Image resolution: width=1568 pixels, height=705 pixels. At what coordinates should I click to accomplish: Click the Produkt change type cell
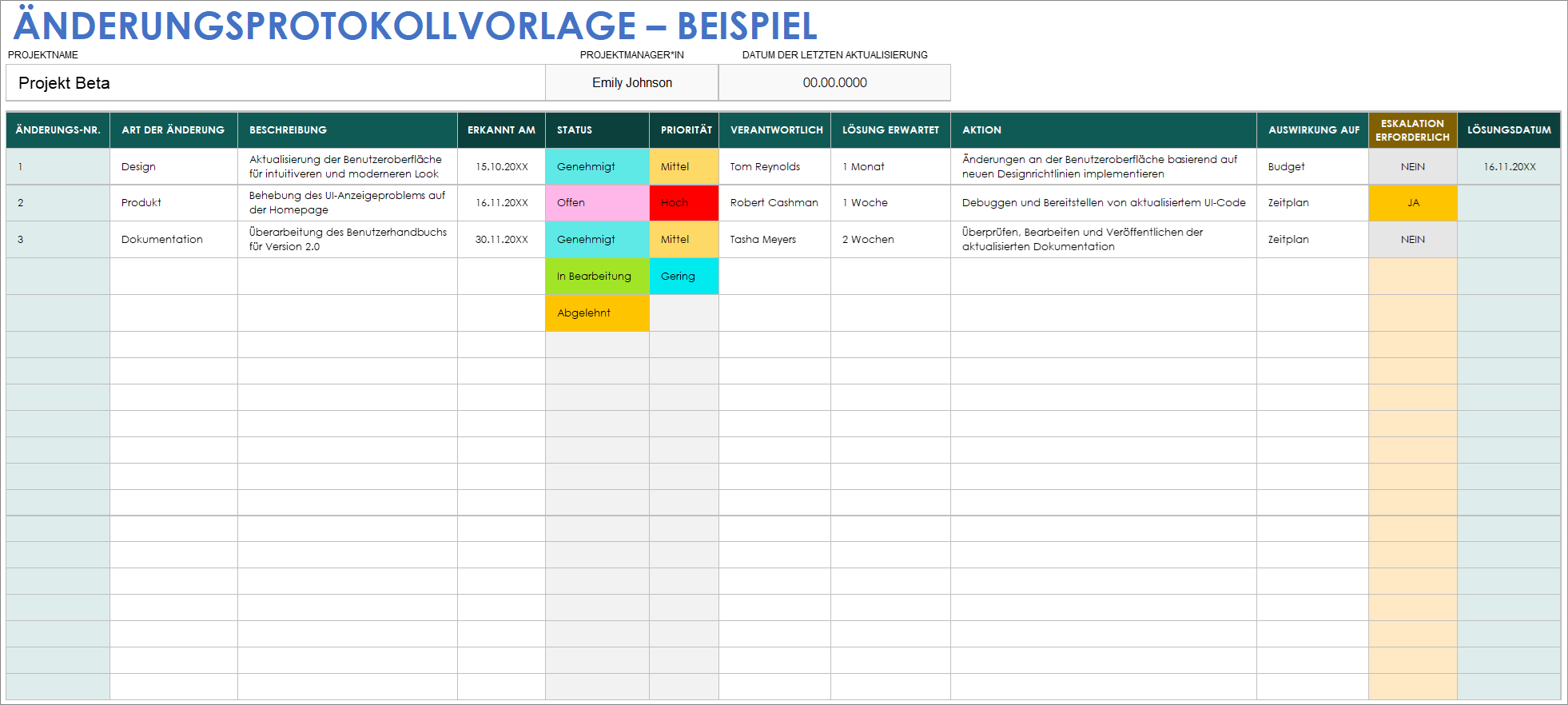(173, 203)
